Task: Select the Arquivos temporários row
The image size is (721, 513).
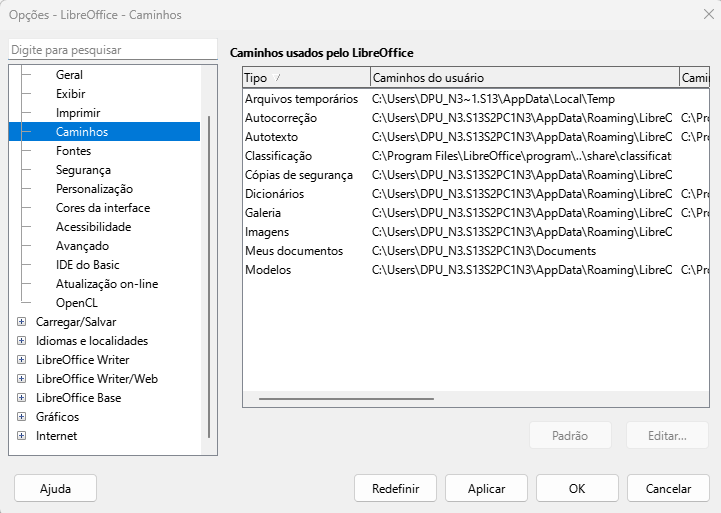Action: (476, 99)
